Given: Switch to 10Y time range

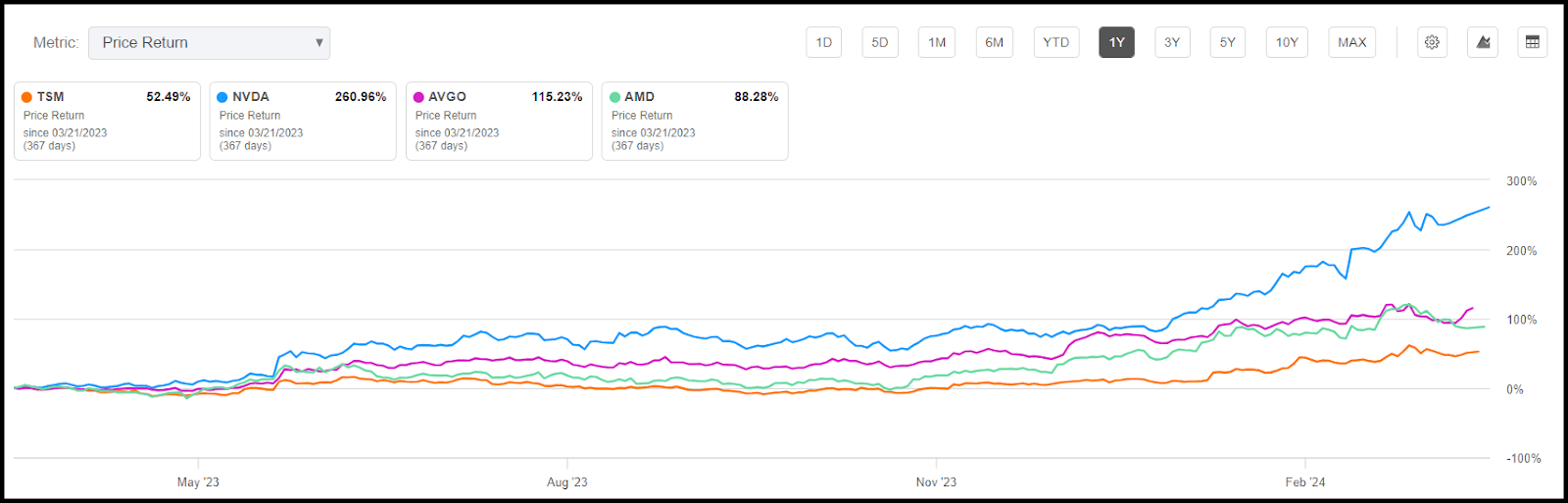Looking at the screenshot, I should coord(1287,42).
